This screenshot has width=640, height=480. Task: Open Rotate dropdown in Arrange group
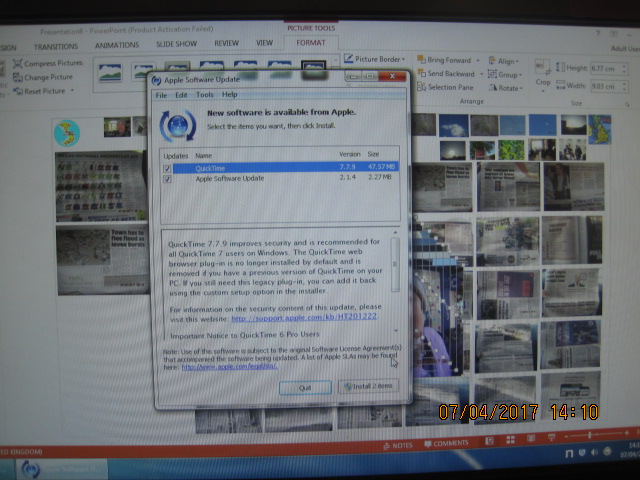coord(506,88)
